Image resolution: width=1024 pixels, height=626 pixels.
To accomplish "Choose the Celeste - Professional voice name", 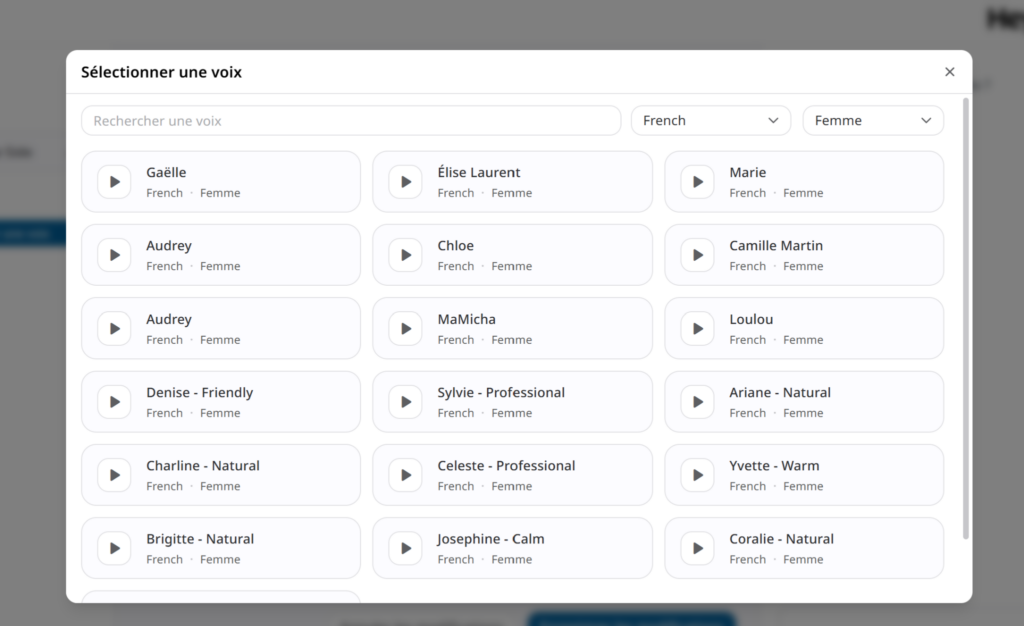I will [506, 466].
